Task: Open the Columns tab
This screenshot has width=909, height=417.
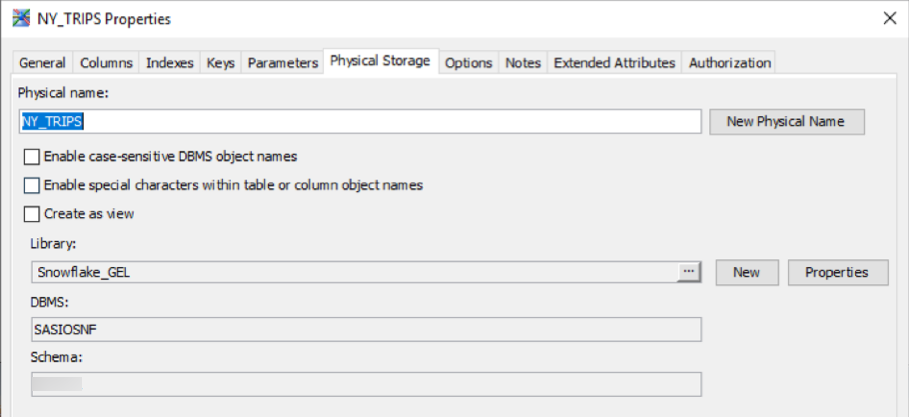Action: point(106,63)
